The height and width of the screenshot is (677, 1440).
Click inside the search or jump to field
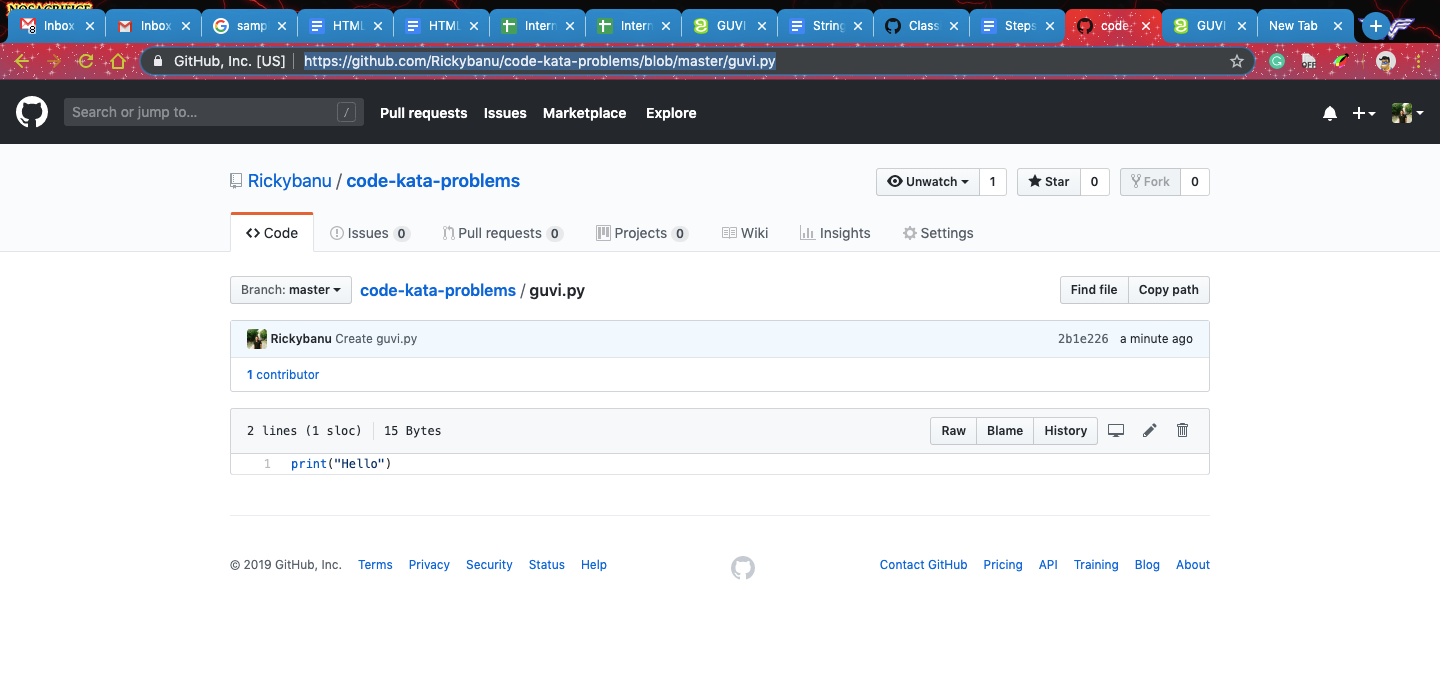pos(200,111)
